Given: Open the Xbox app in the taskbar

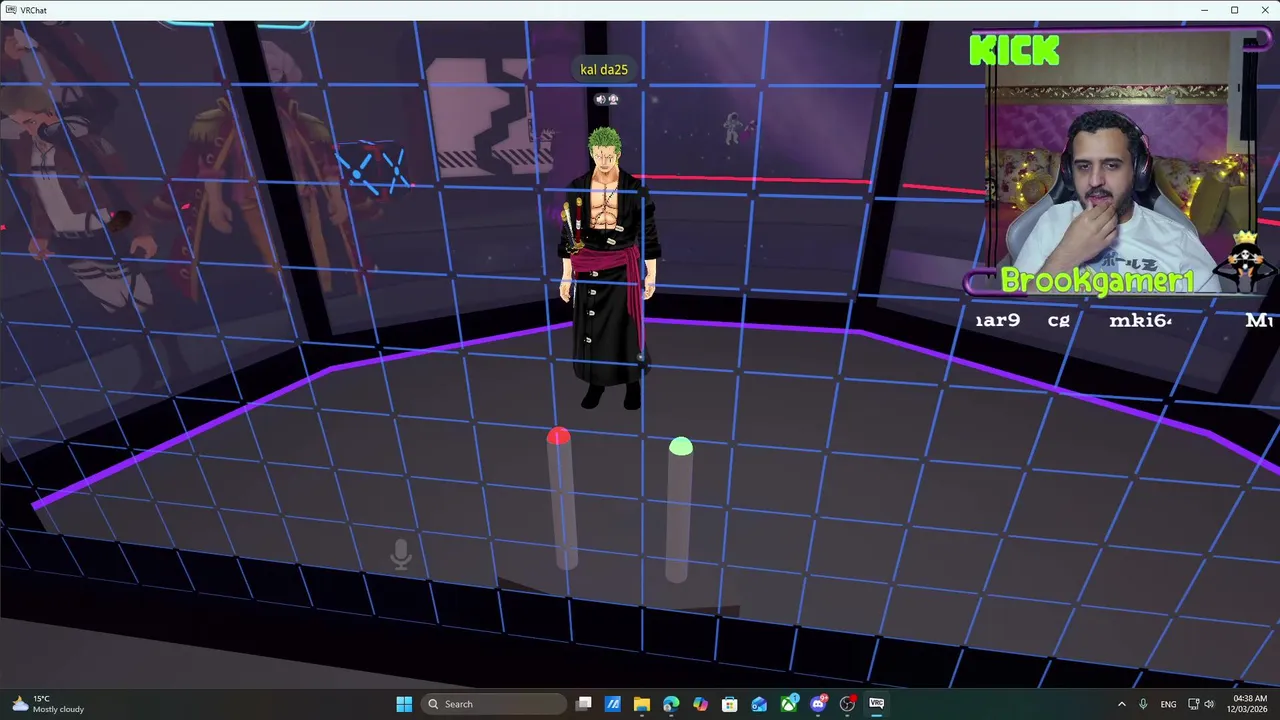Looking at the screenshot, I should [x=789, y=704].
